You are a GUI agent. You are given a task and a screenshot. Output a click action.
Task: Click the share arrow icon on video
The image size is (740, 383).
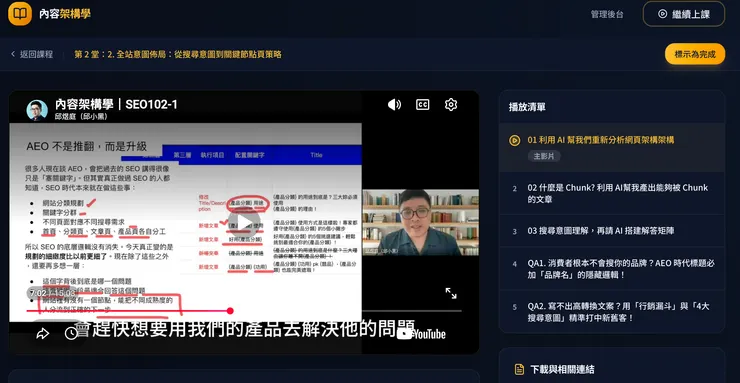point(42,334)
